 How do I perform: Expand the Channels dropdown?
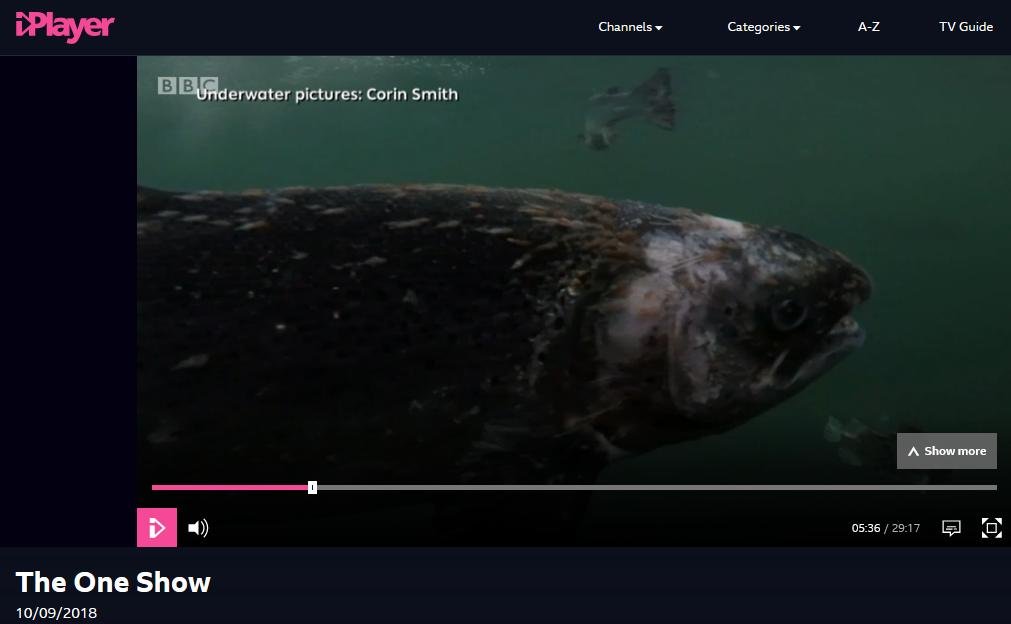[x=630, y=27]
